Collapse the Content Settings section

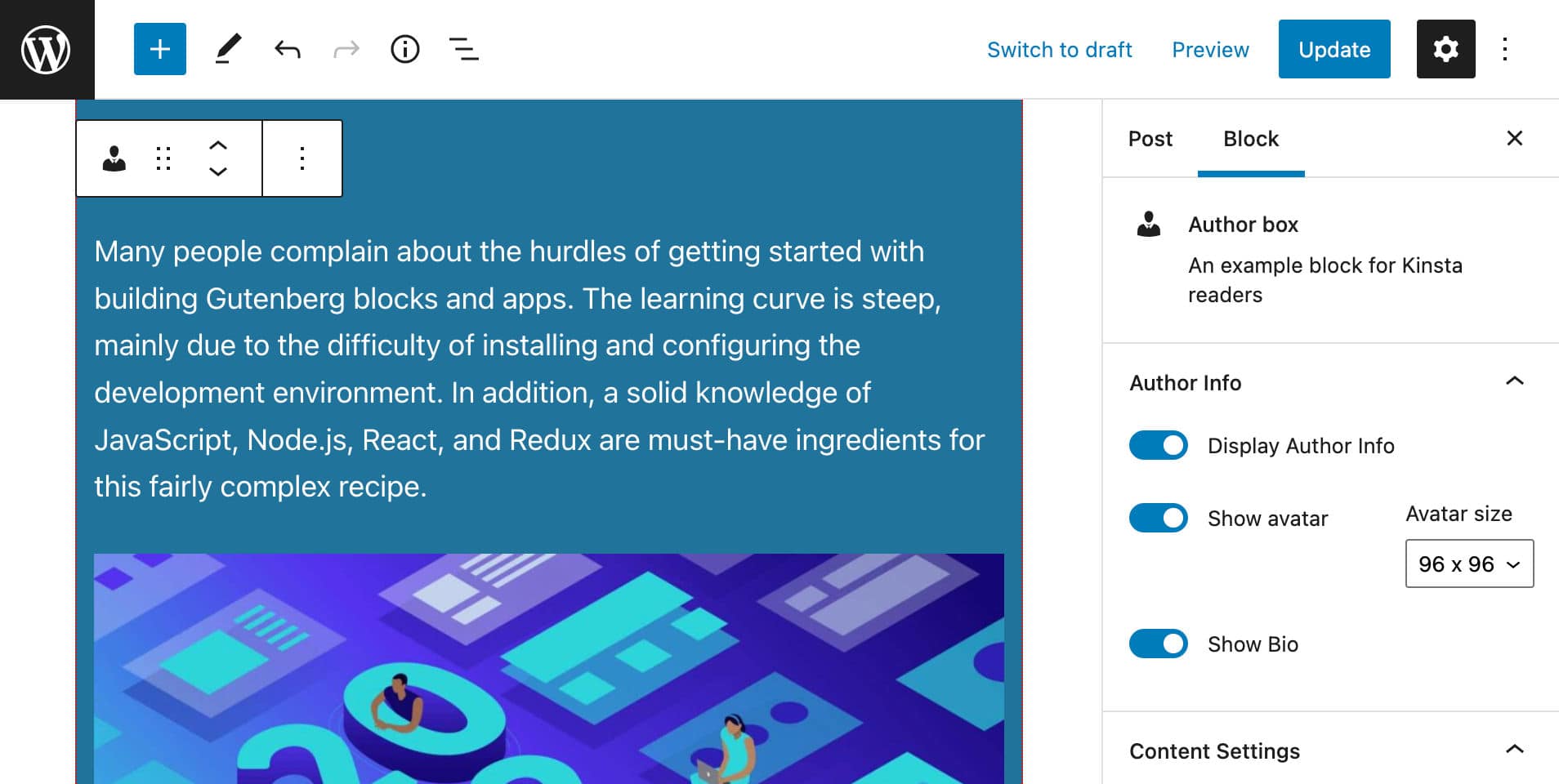(x=1515, y=749)
